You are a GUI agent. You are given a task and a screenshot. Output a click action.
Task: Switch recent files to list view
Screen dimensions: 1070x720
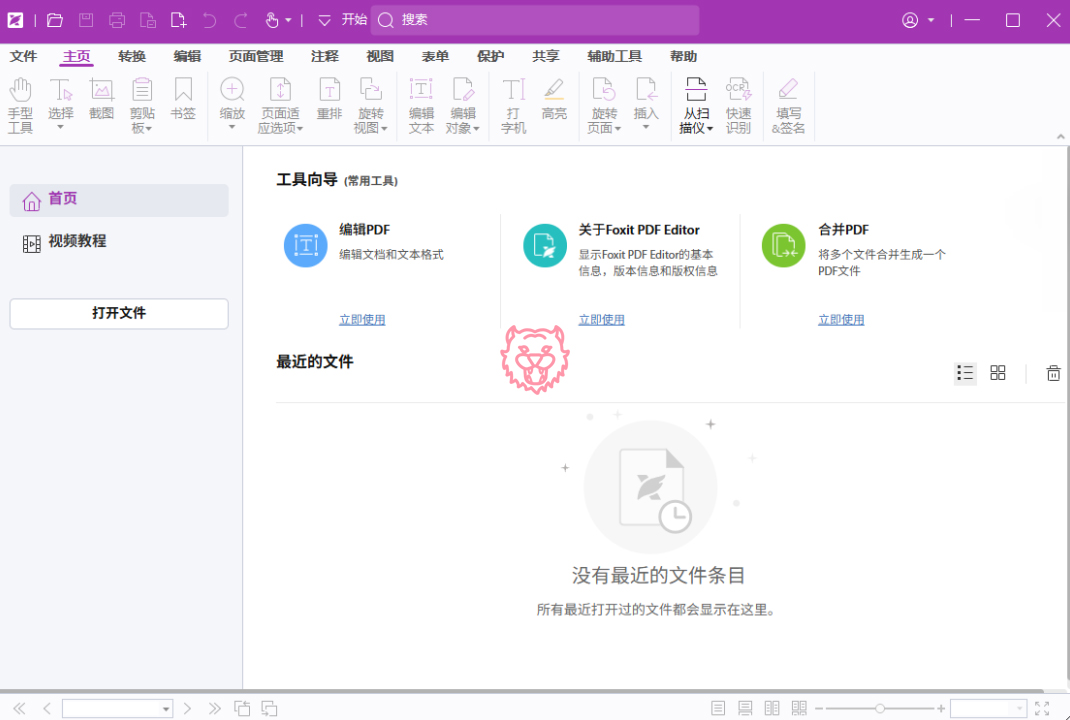pyautogui.click(x=965, y=373)
